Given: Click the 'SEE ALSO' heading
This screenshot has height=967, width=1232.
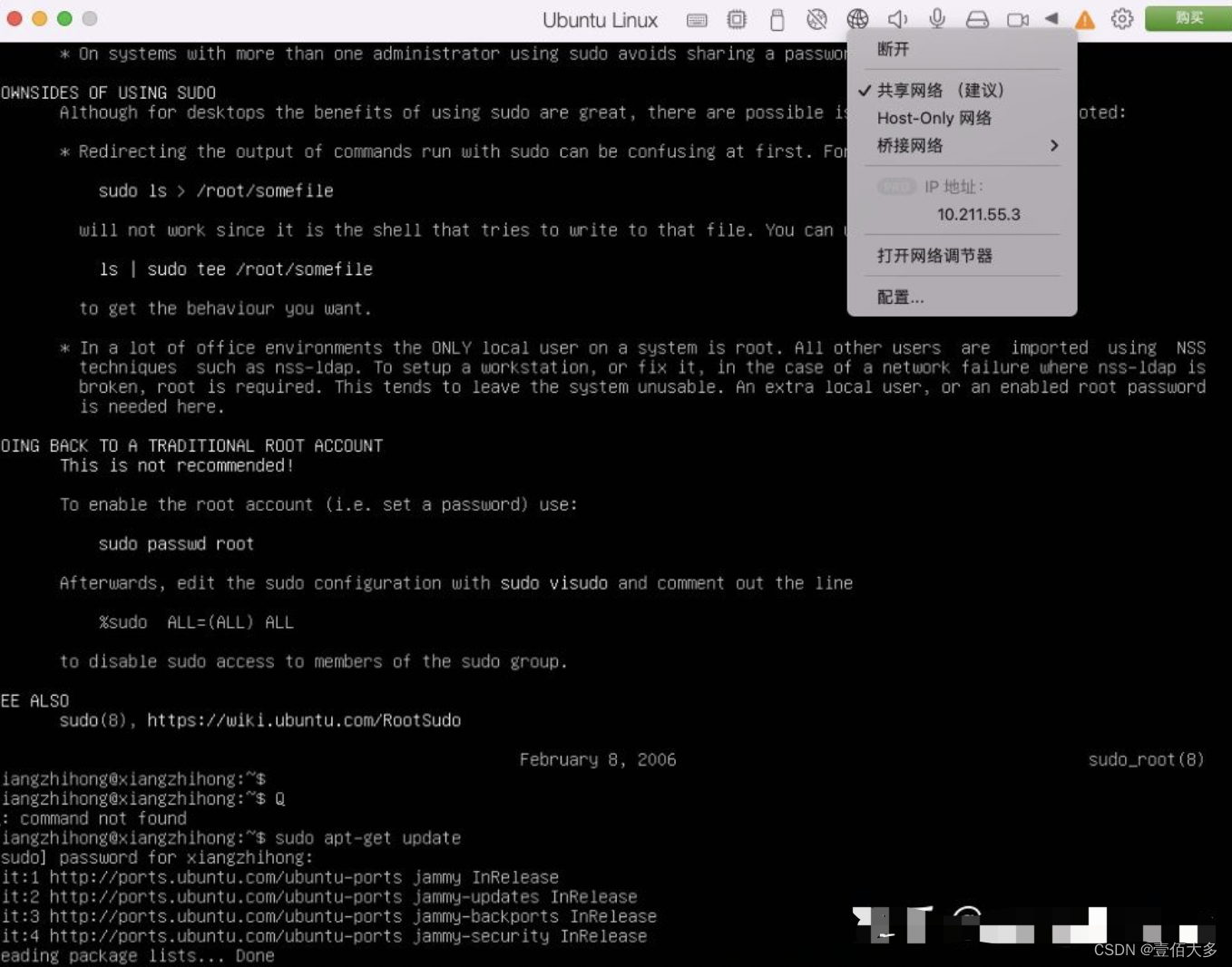Looking at the screenshot, I should click(34, 700).
